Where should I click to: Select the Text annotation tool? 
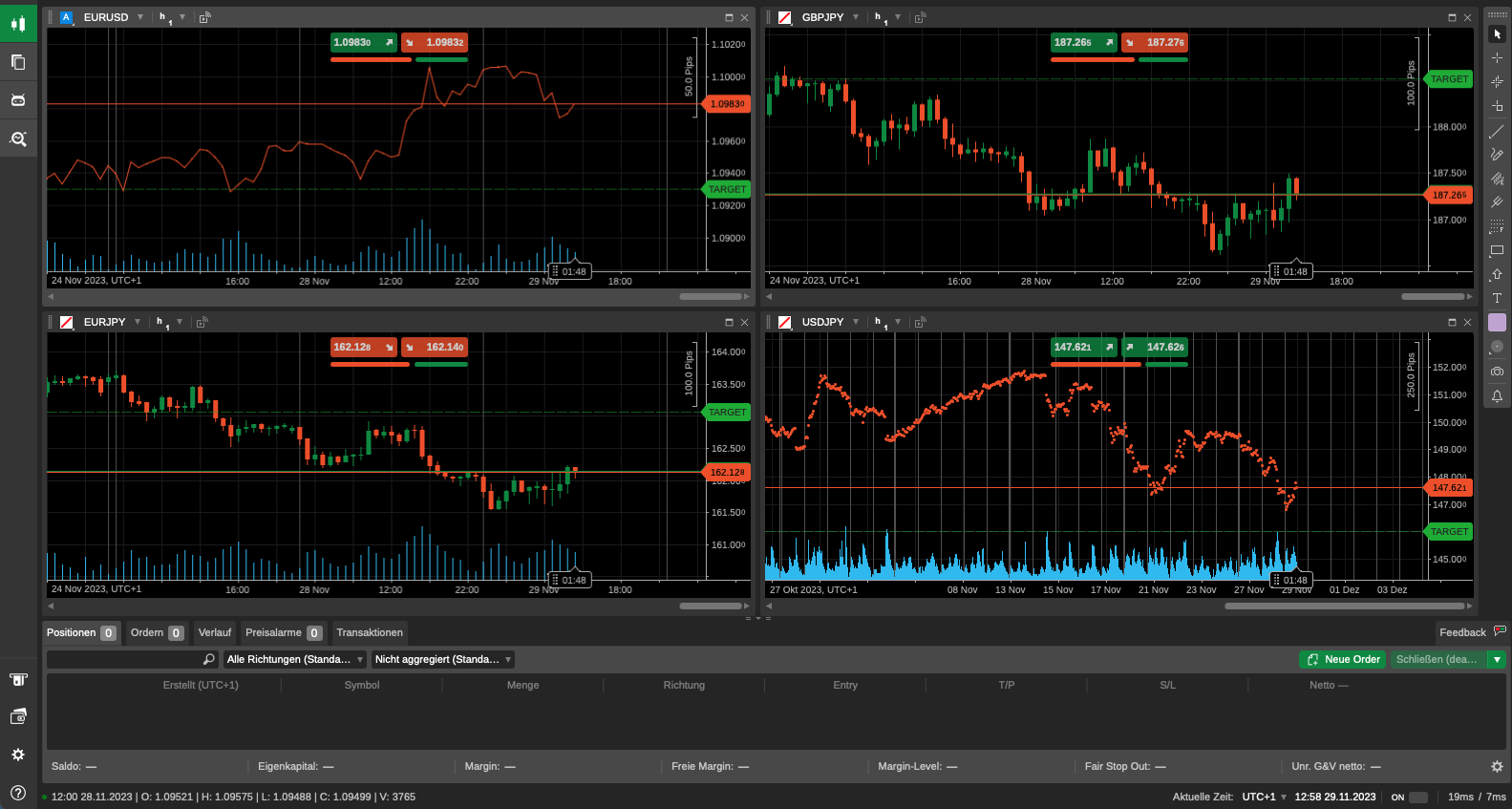tap(1497, 298)
